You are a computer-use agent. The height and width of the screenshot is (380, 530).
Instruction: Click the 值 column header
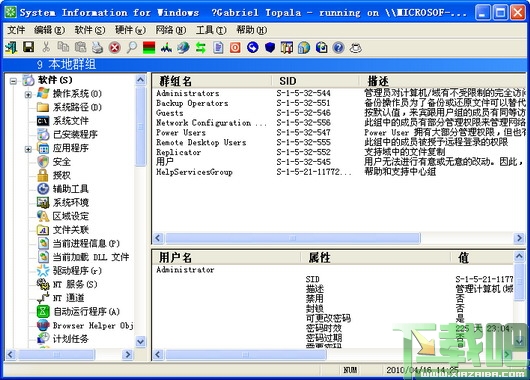(x=482, y=258)
